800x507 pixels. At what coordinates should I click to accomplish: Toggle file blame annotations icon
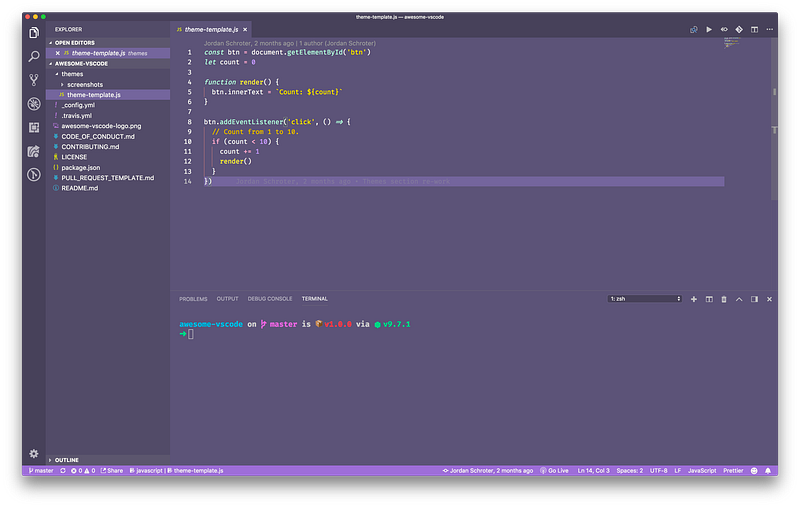[724, 30]
